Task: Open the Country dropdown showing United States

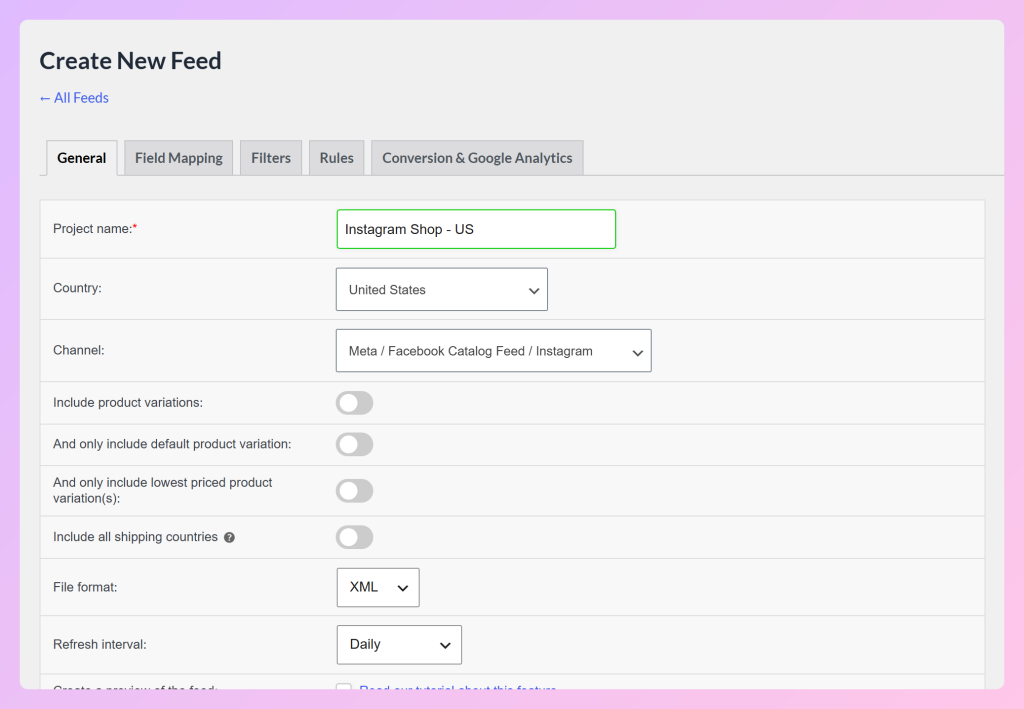Action: 441,289
